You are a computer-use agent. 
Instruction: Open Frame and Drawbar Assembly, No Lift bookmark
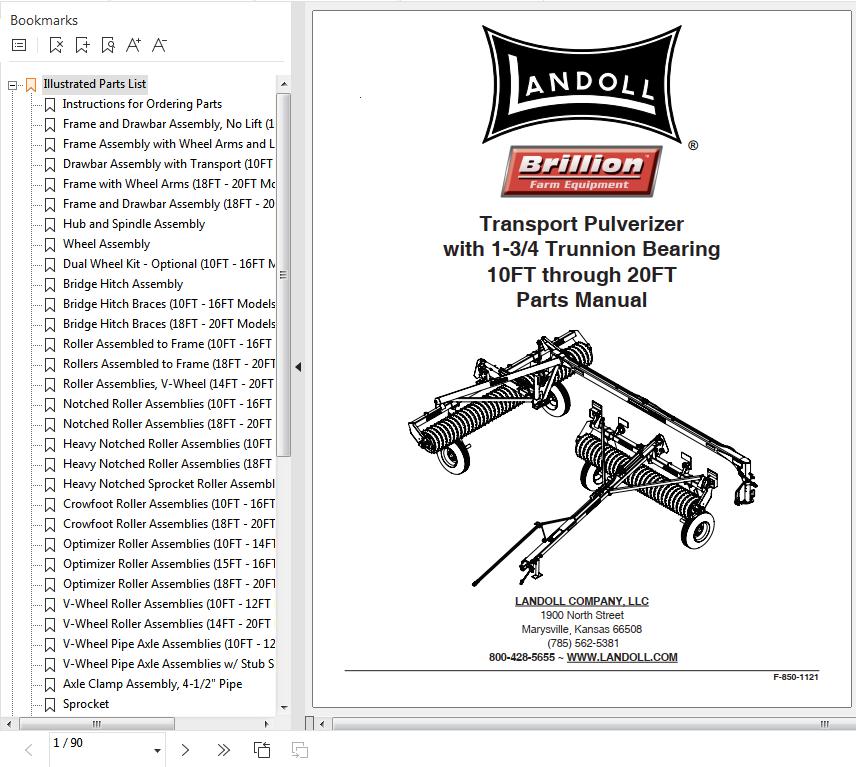coord(168,124)
